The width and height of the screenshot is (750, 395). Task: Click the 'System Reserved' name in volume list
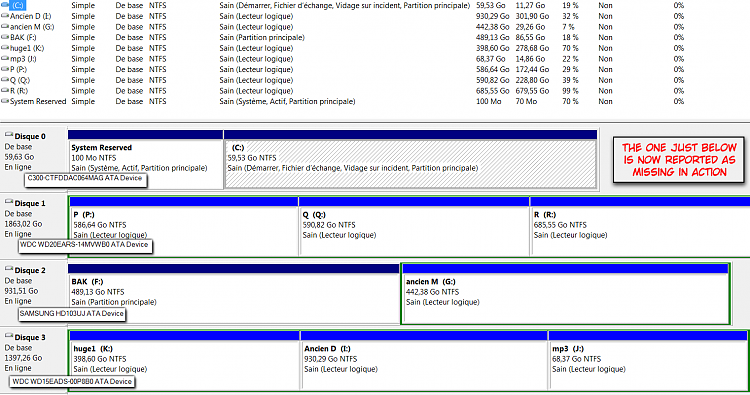click(38, 101)
